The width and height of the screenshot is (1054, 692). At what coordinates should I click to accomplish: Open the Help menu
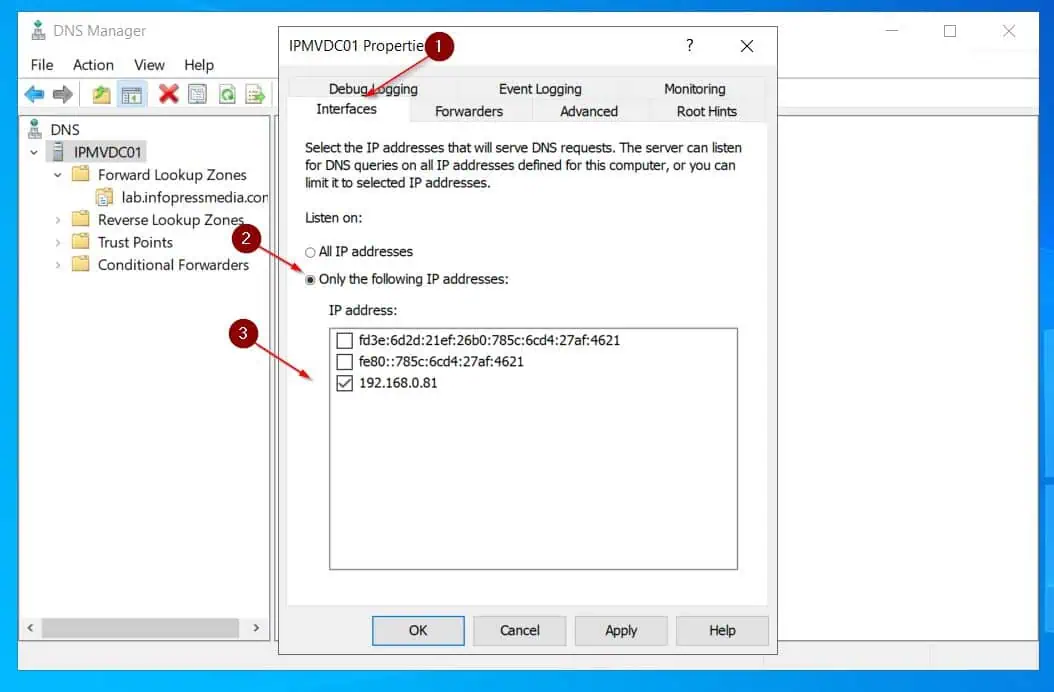tap(199, 65)
